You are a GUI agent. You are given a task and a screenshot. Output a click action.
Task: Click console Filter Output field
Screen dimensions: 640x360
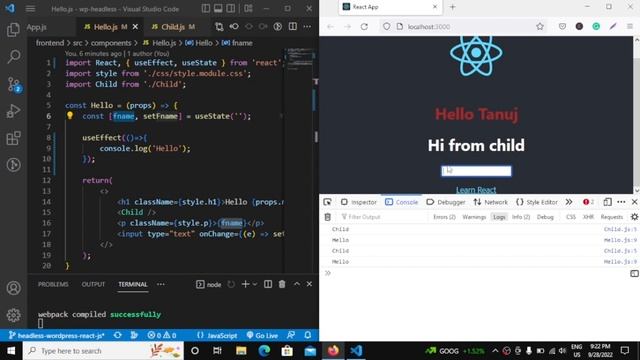pos(383,217)
